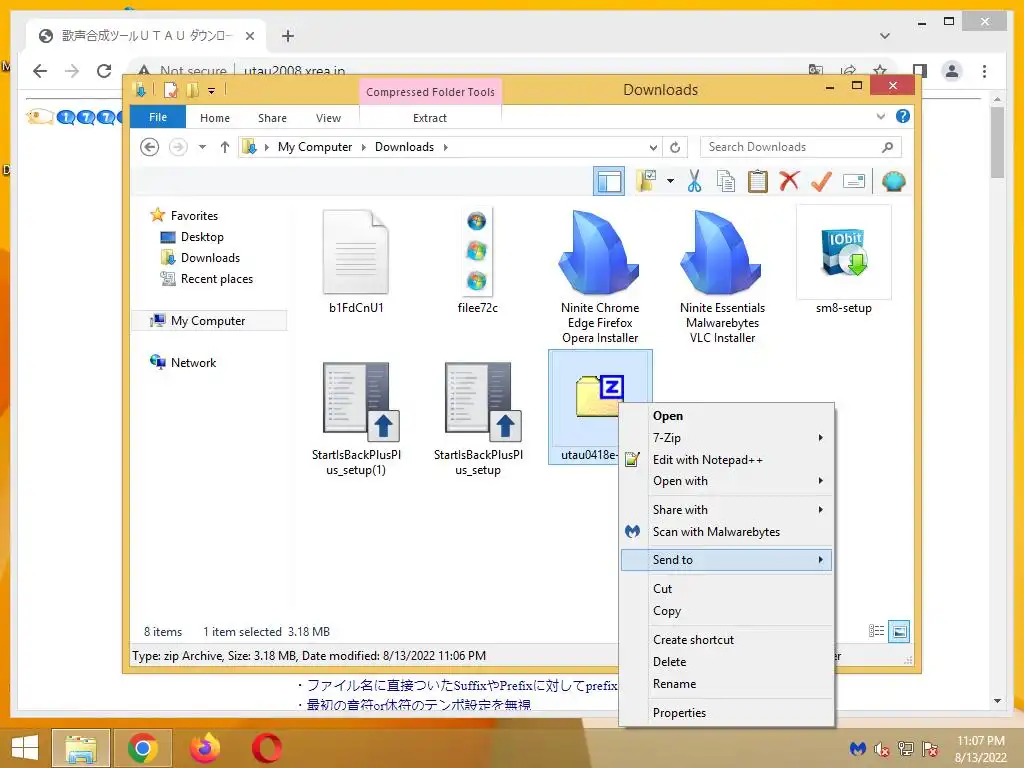
Task: Switch to the Share ribbon tab
Action: [272, 118]
